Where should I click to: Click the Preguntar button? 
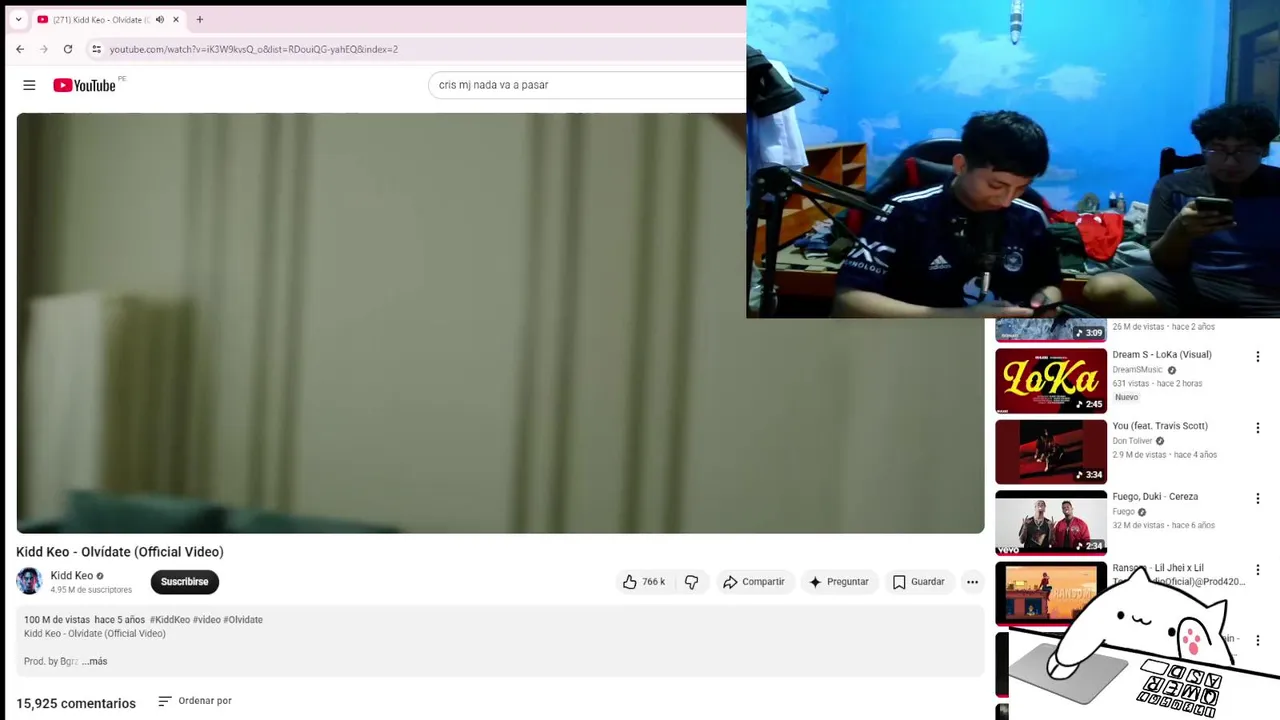click(838, 581)
